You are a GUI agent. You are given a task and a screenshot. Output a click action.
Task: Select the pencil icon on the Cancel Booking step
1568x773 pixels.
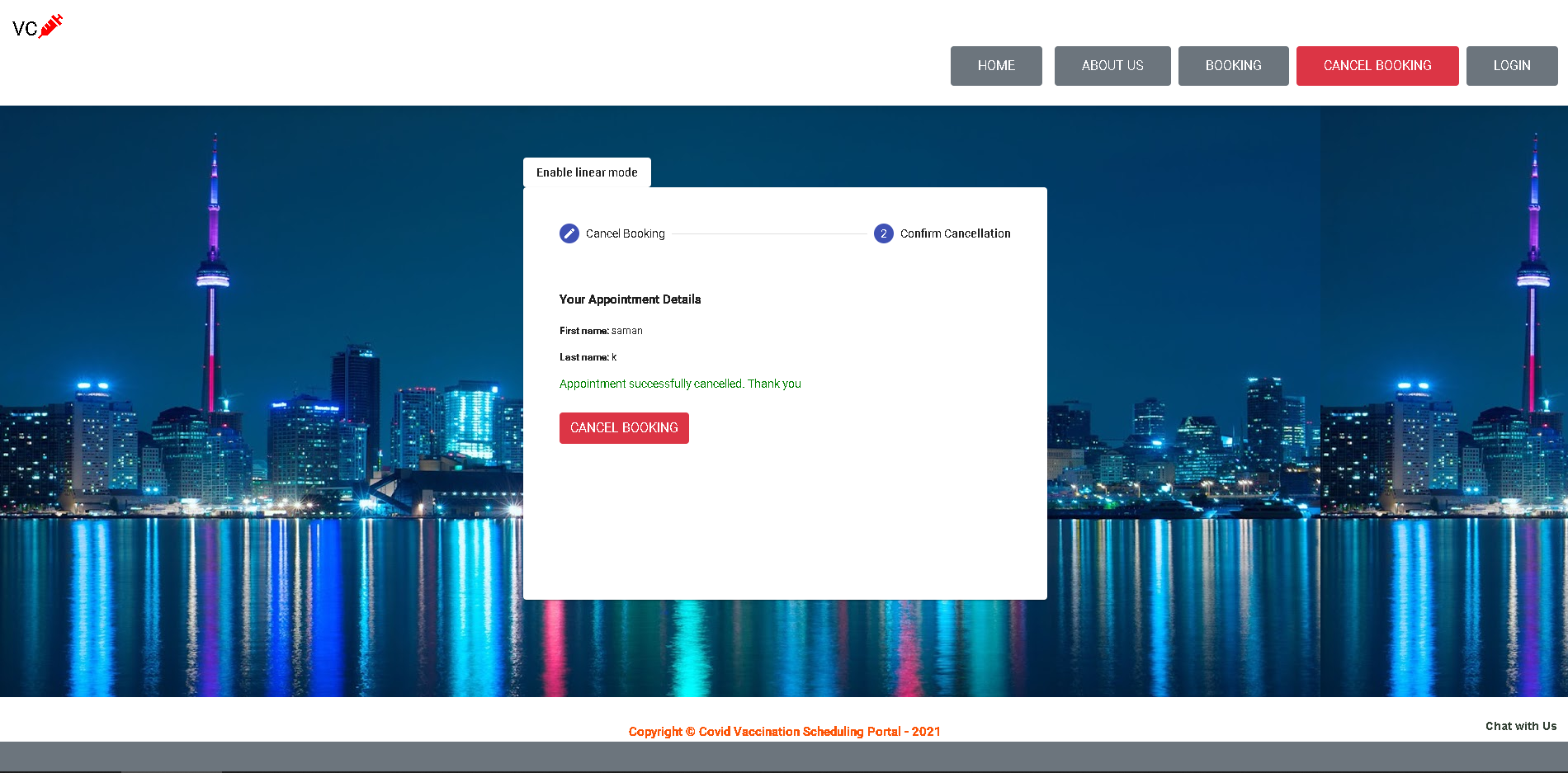tap(569, 233)
